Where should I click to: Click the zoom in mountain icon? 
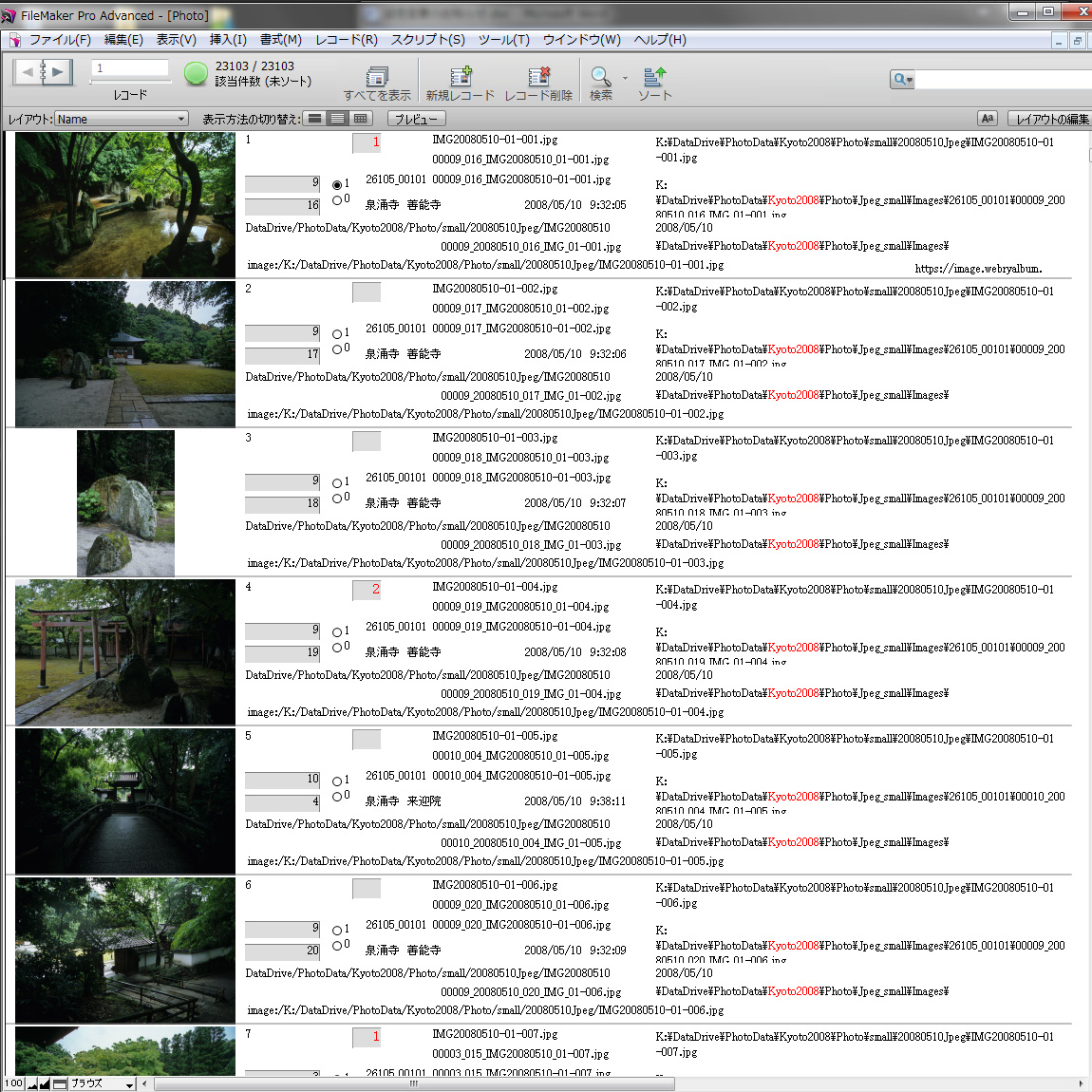pyautogui.click(x=45, y=1083)
